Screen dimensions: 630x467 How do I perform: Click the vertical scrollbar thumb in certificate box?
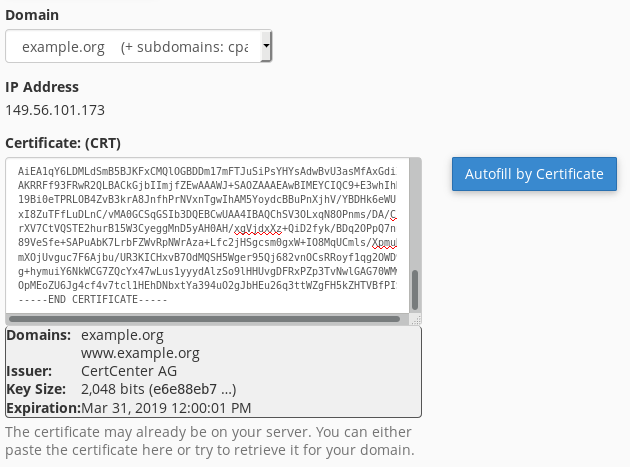415,290
